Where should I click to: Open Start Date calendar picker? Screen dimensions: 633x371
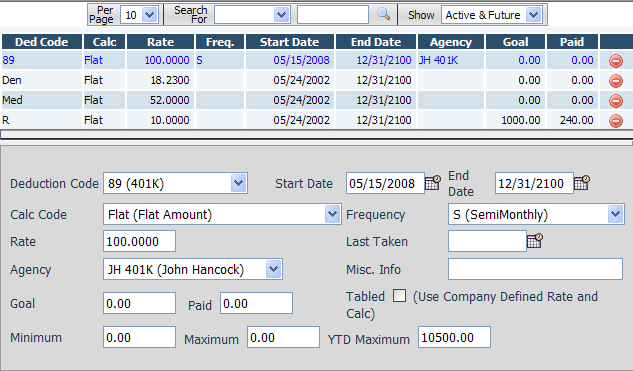click(433, 182)
